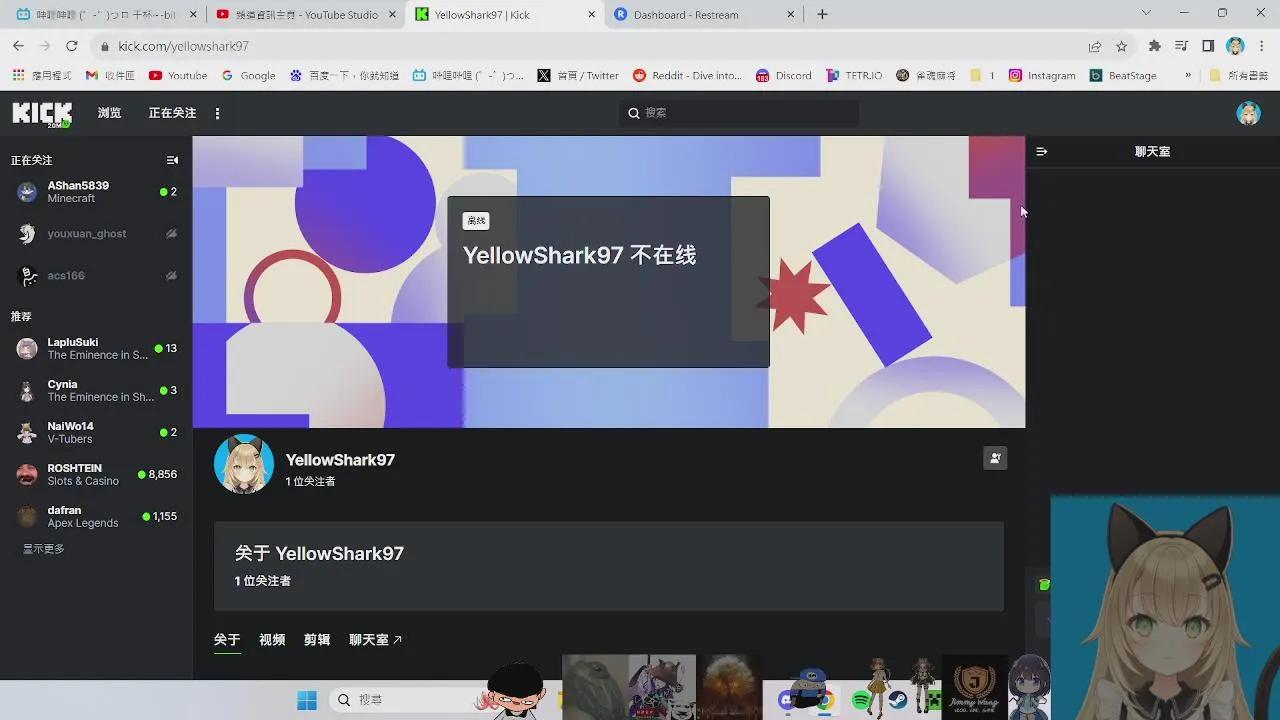This screenshot has width=1280, height=720.
Task: Open the 應用程式 apps bookmark
Action: pyautogui.click(x=44, y=75)
